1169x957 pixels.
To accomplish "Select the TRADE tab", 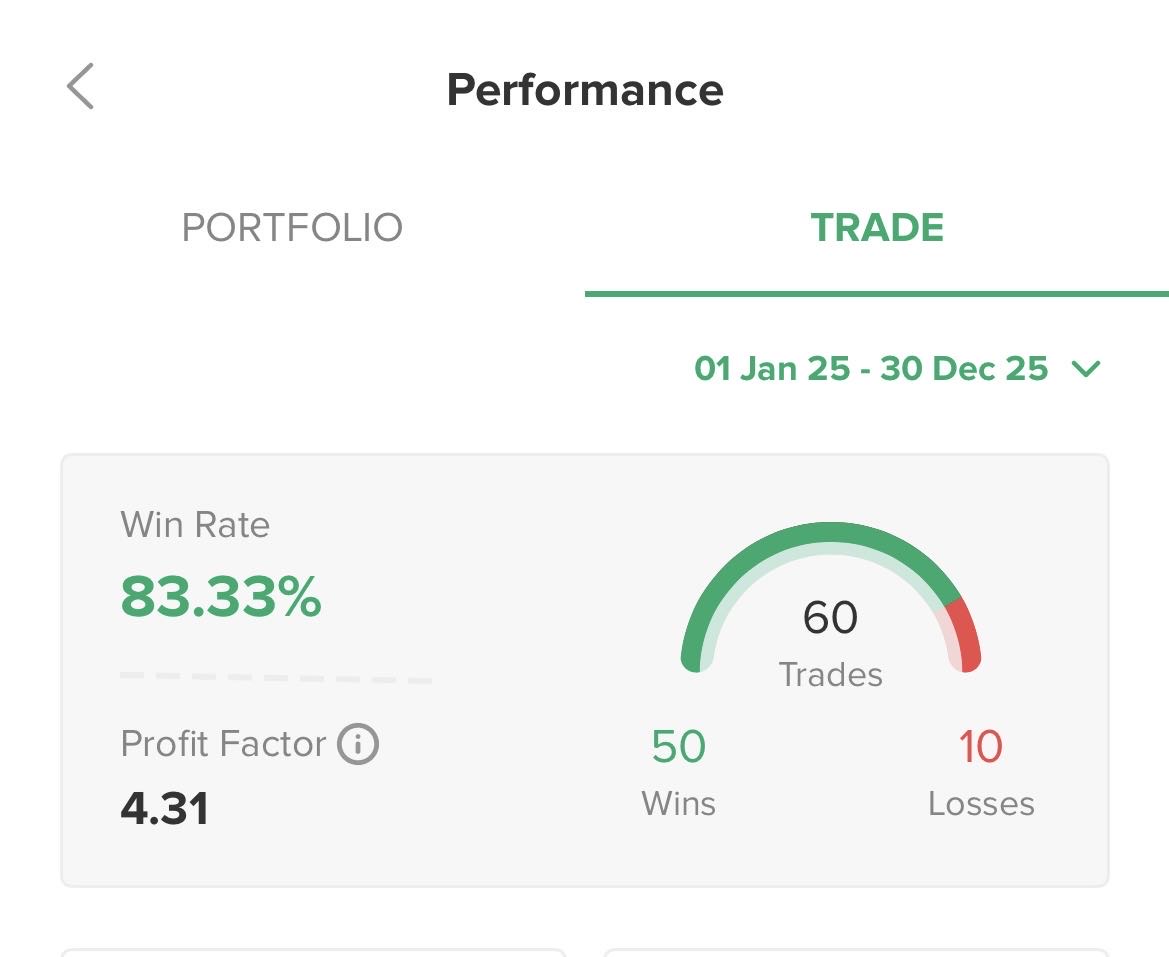I will 877,228.
